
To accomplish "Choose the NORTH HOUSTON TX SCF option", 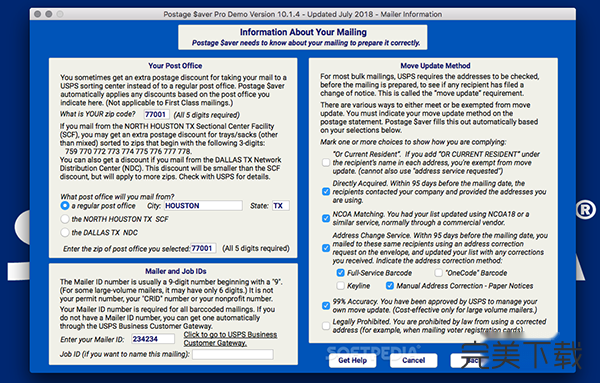I will (x=65, y=219).
